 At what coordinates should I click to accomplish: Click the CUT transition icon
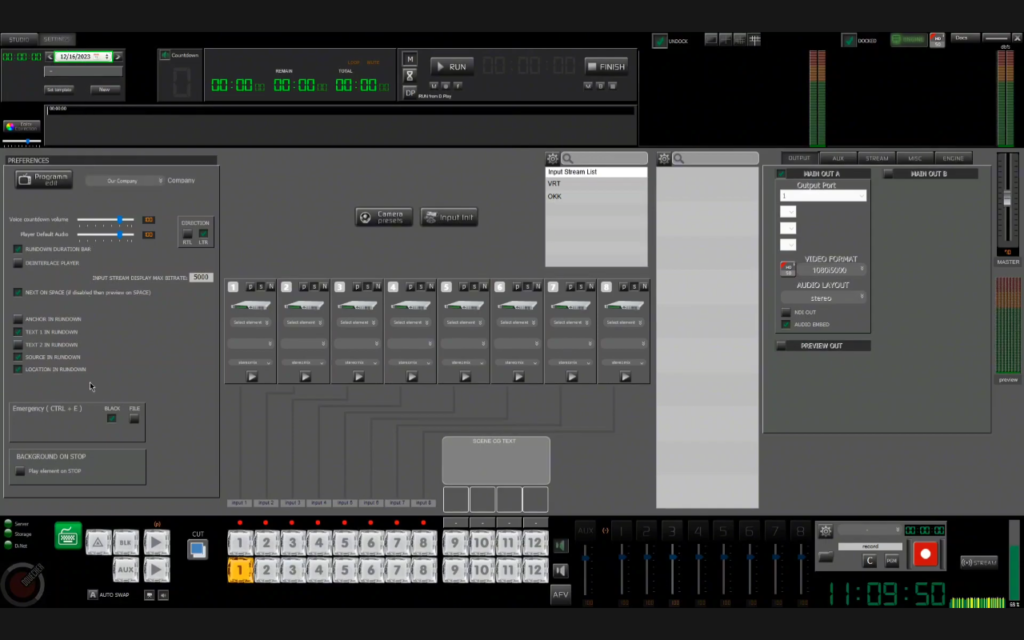coord(197,549)
